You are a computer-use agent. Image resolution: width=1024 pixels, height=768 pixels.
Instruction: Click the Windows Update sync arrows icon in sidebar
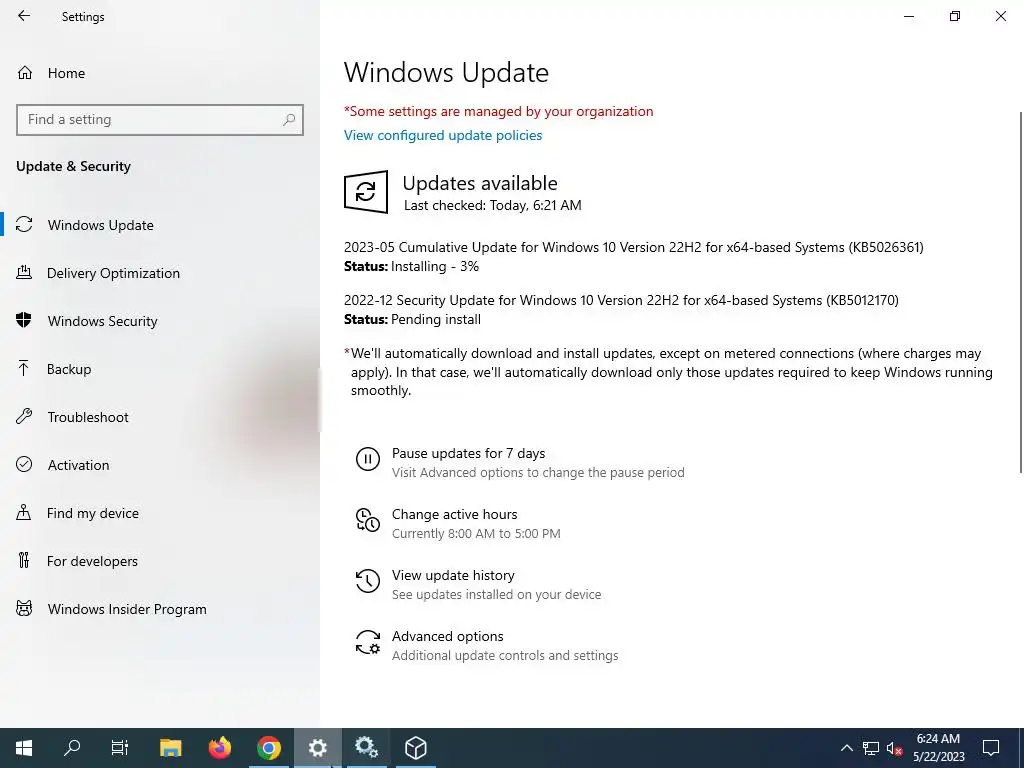tap(24, 225)
